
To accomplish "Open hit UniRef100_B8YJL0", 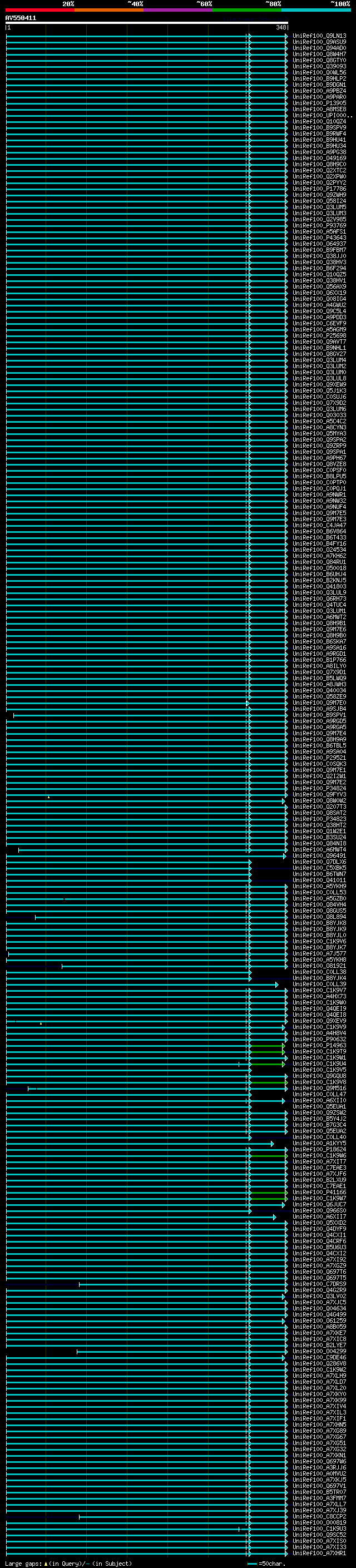I will pyautogui.click(x=319, y=936).
